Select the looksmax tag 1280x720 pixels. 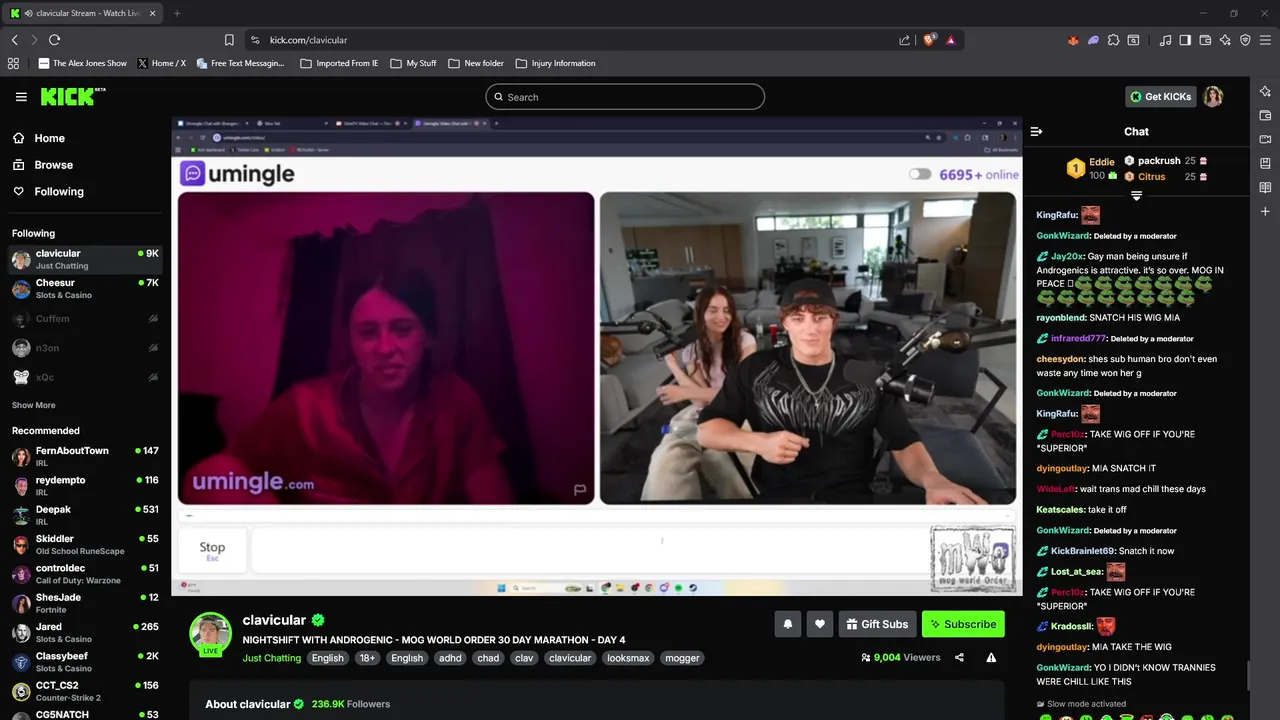pos(628,658)
